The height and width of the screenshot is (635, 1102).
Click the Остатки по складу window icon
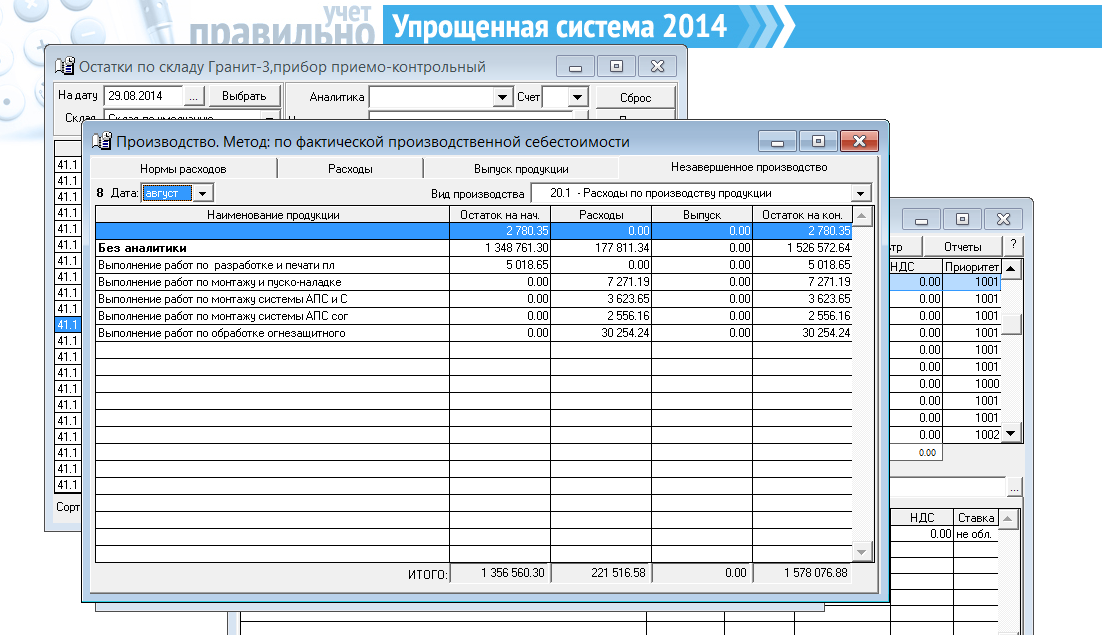point(65,67)
